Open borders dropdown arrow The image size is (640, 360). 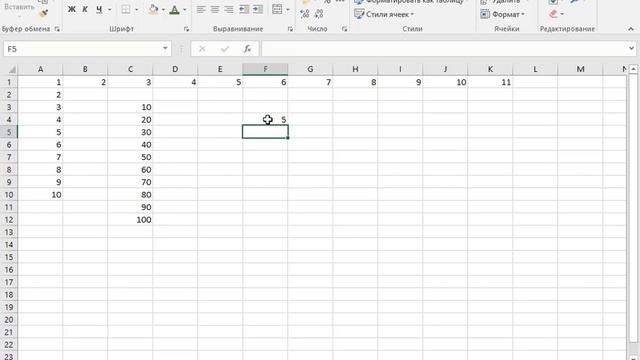click(x=136, y=9)
